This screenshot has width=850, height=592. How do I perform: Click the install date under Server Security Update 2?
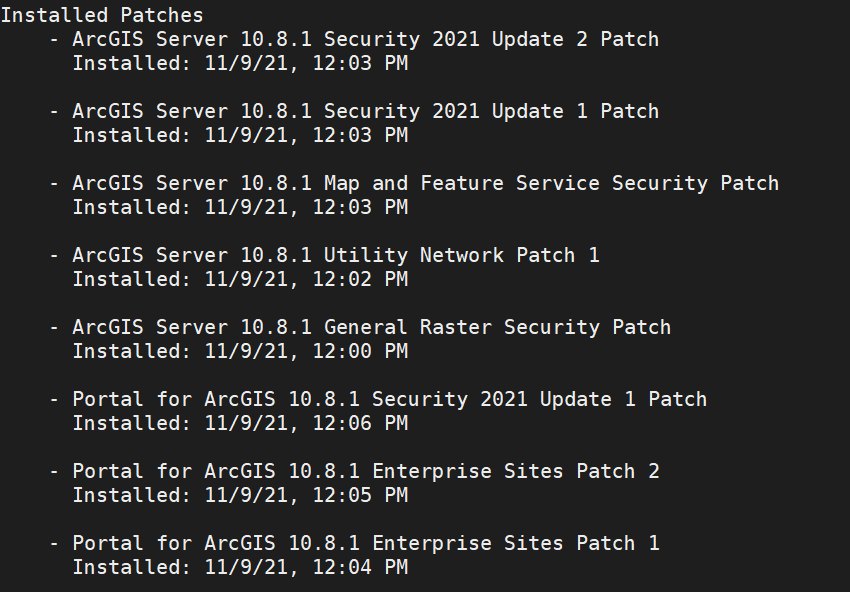coord(240,63)
